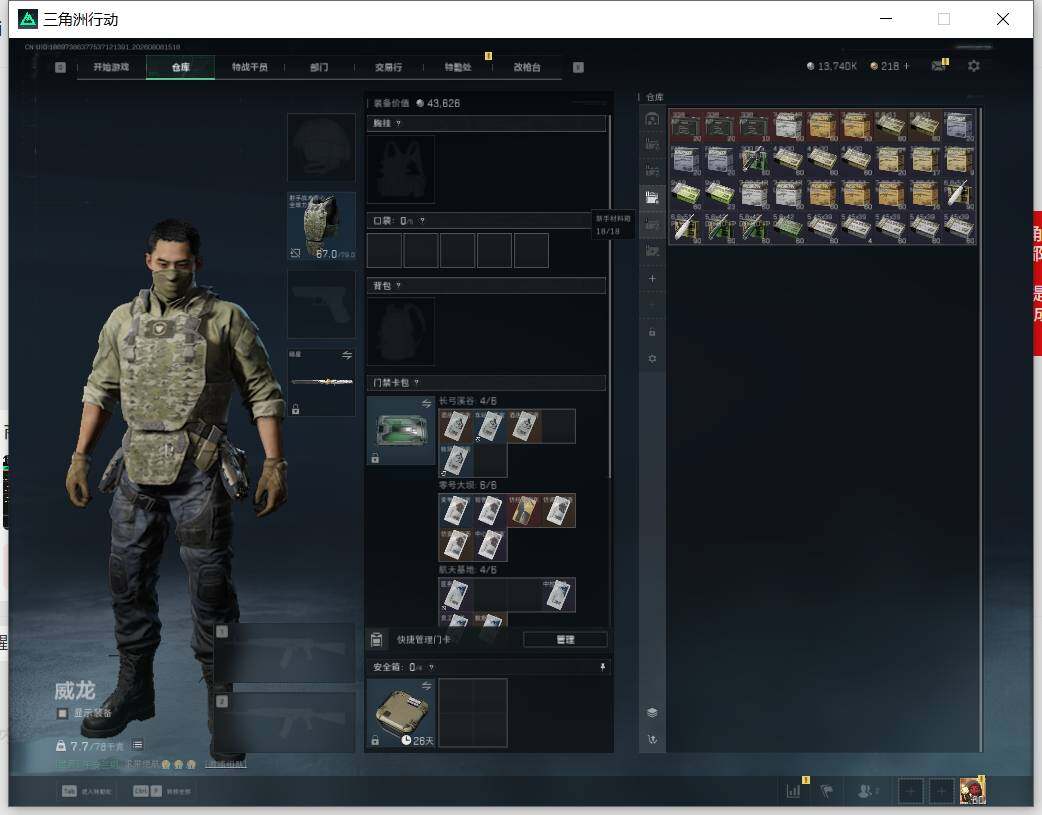
Task: Select the third stash container icon in sidebar
Action: click(652, 172)
